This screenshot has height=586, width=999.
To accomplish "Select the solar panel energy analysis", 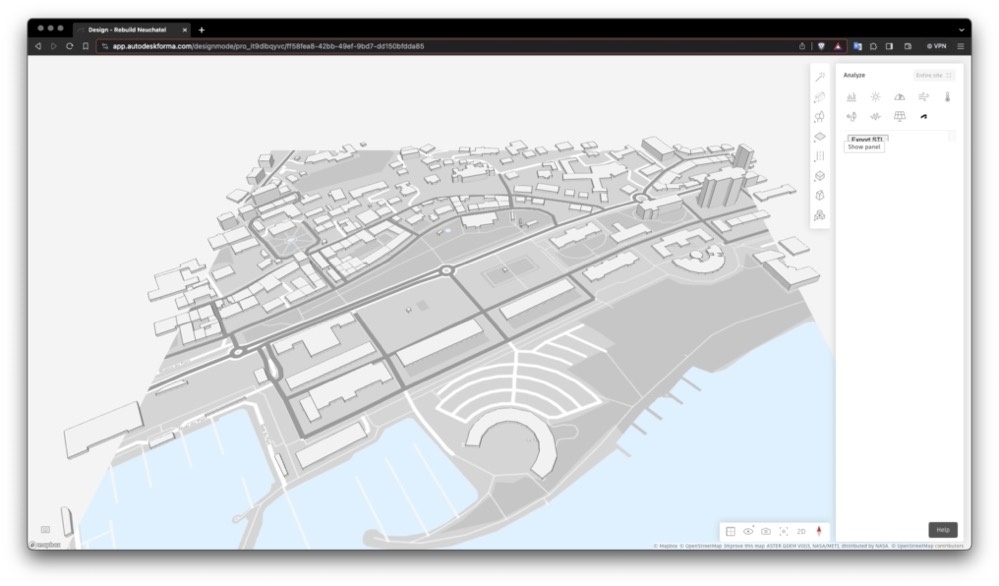I will point(899,116).
